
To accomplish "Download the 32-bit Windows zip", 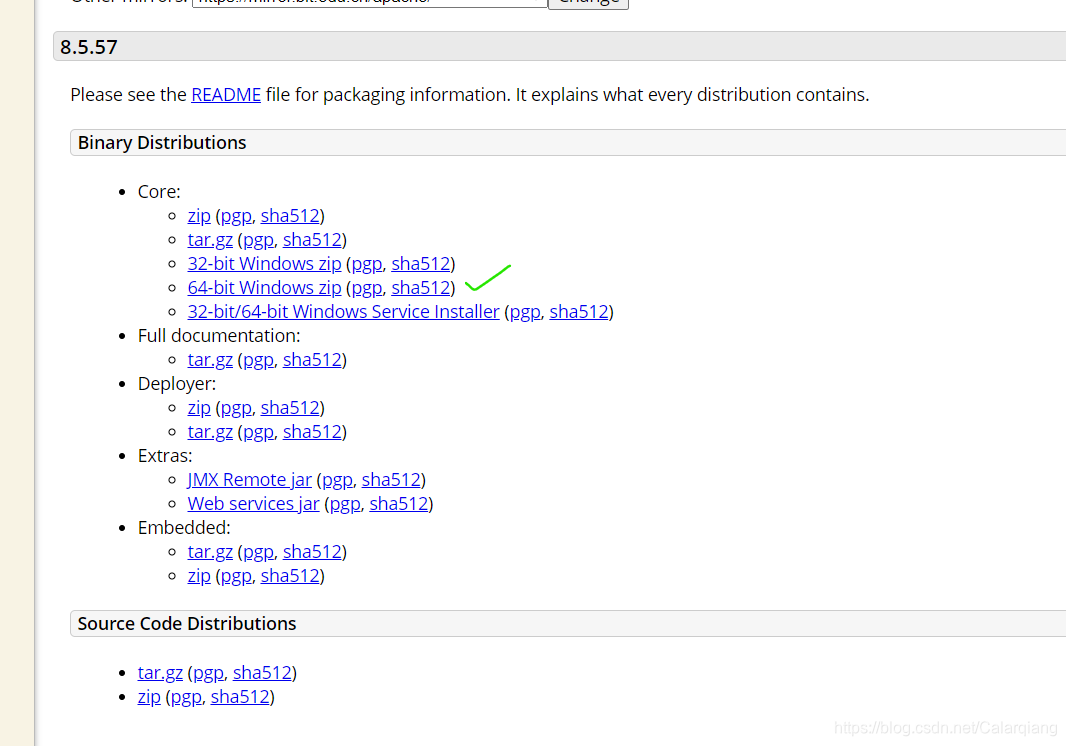I will tap(264, 263).
